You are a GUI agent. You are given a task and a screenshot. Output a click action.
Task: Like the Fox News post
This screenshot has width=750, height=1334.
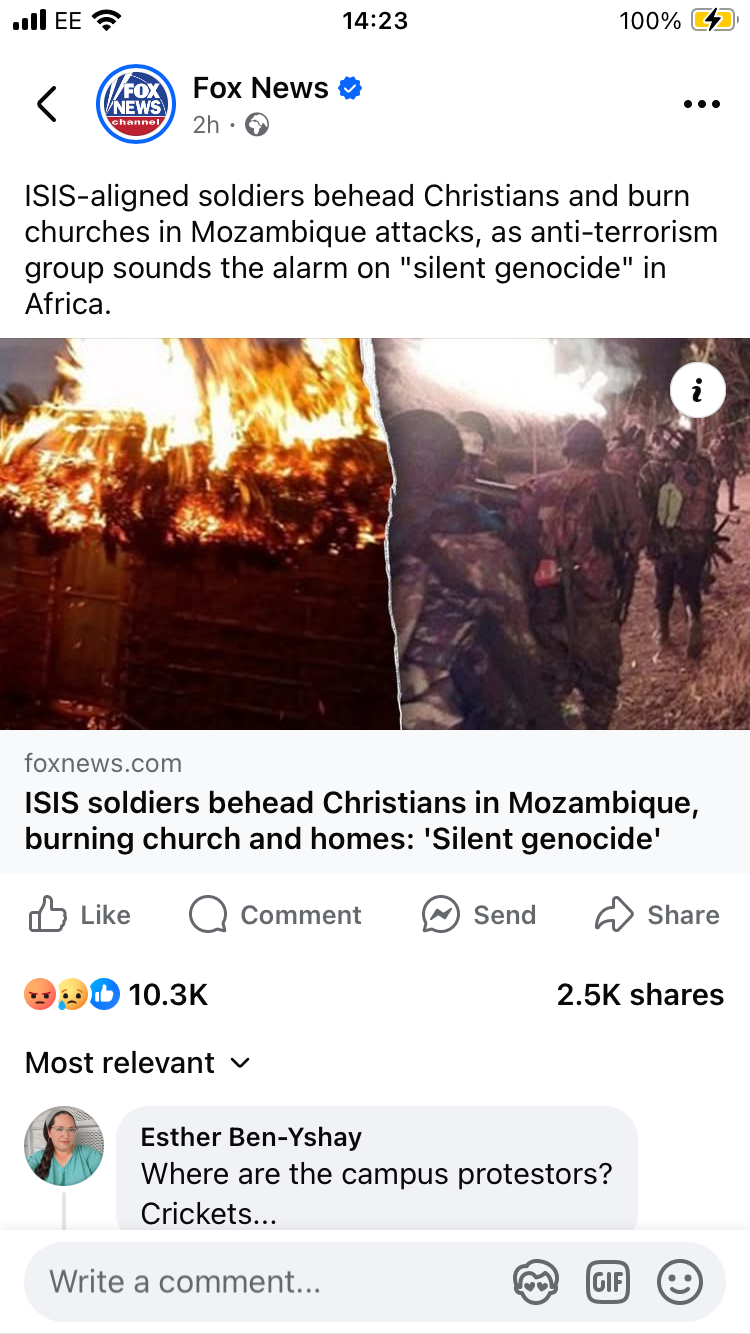point(80,914)
